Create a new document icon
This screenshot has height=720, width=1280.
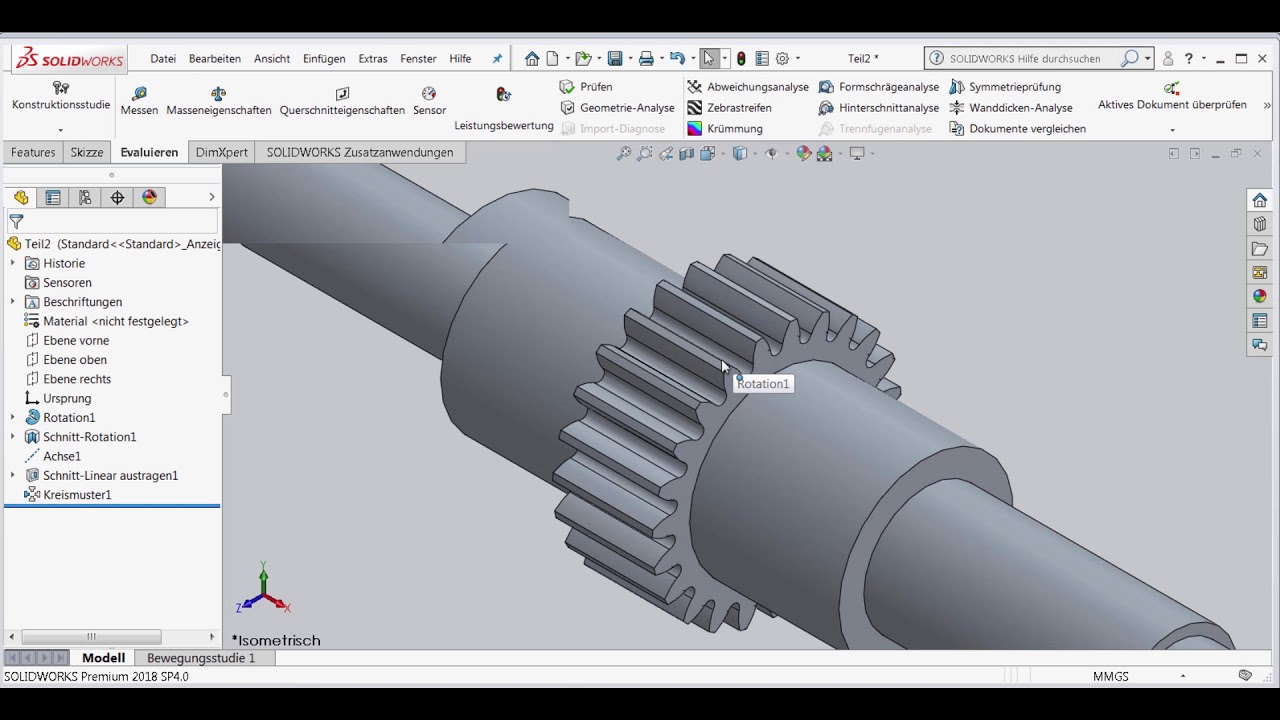click(552, 59)
